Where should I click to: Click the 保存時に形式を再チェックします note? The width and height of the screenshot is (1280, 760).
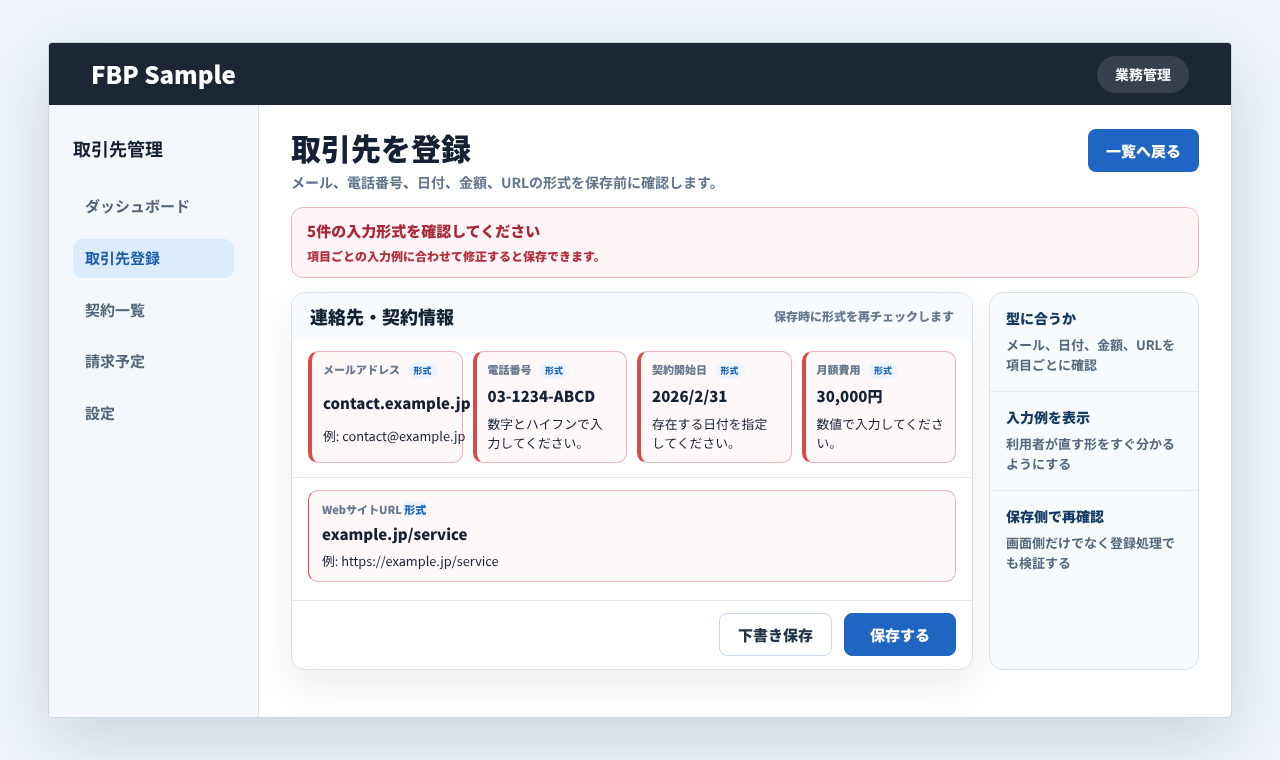(x=864, y=316)
